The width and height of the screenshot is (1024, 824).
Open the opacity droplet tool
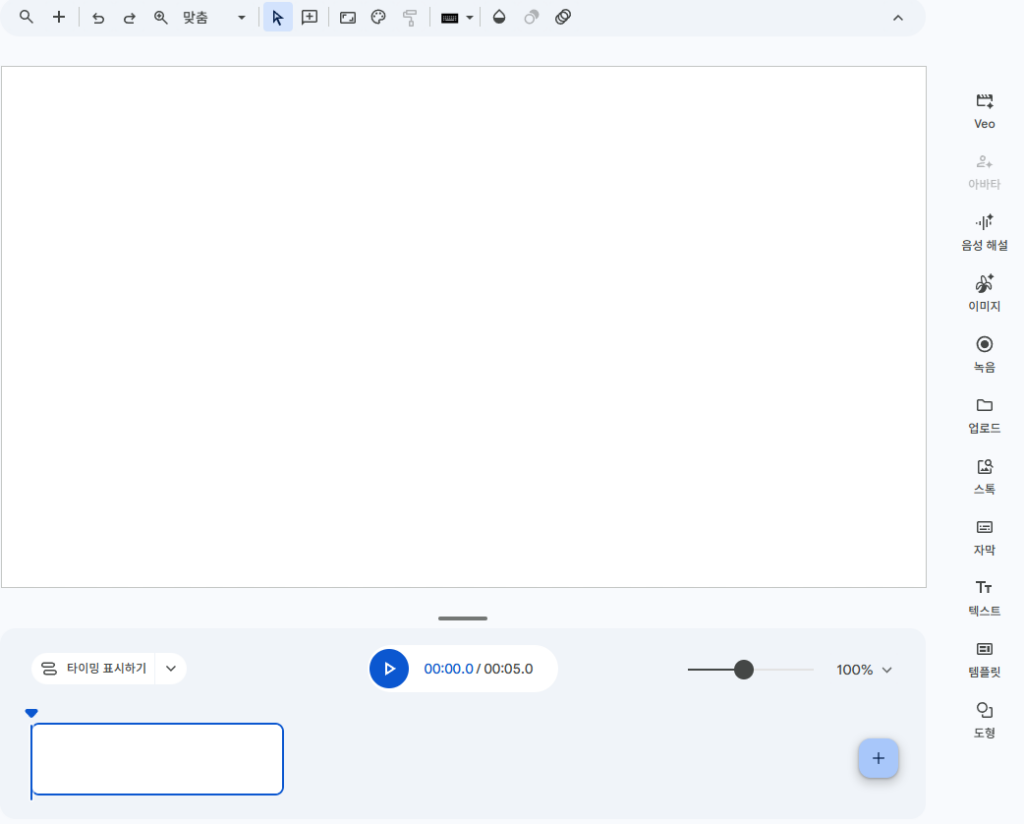coord(499,17)
